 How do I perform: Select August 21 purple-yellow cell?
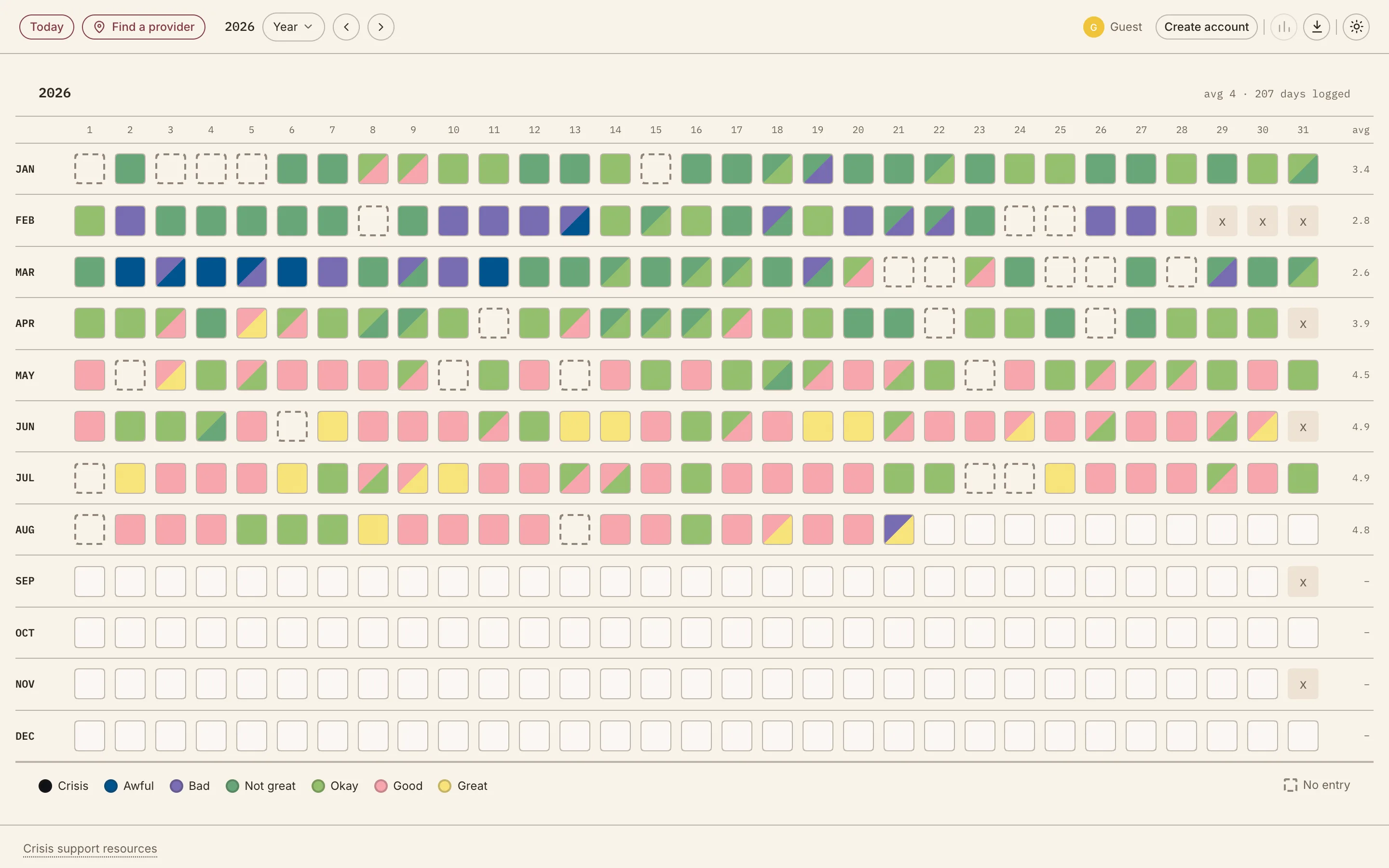pyautogui.click(x=899, y=529)
